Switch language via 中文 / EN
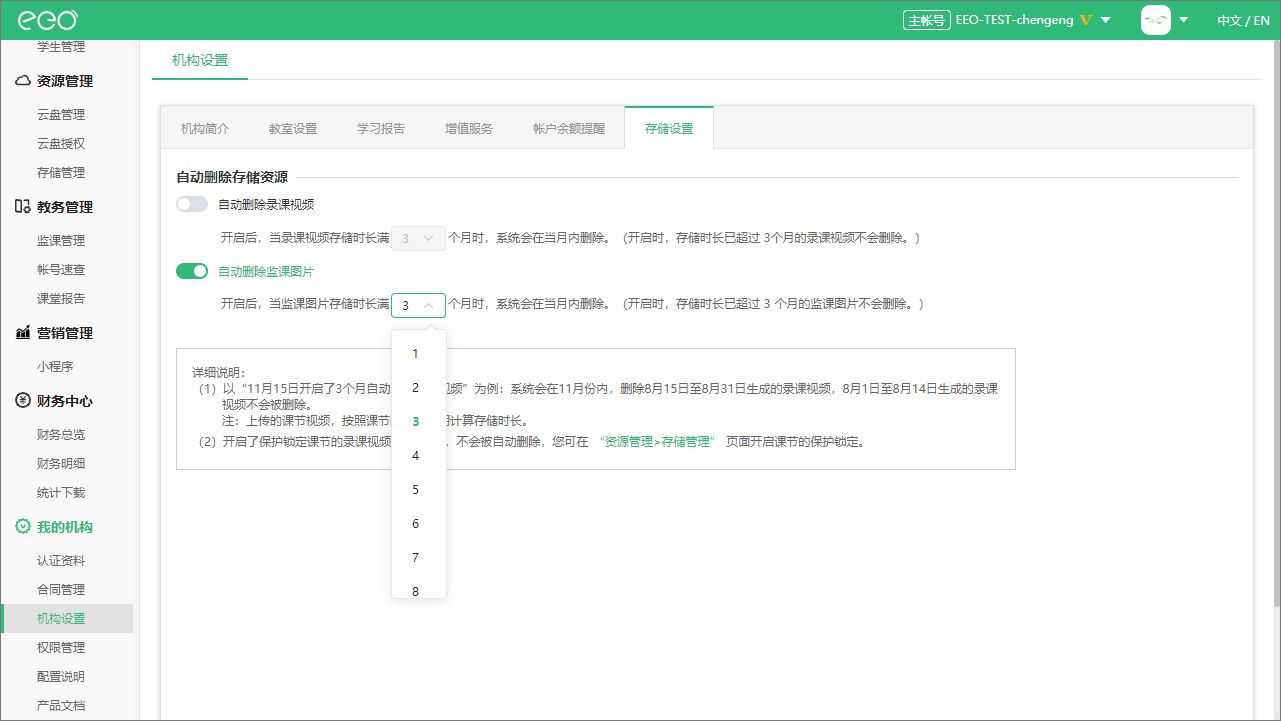The height and width of the screenshot is (721, 1281). coord(1243,20)
